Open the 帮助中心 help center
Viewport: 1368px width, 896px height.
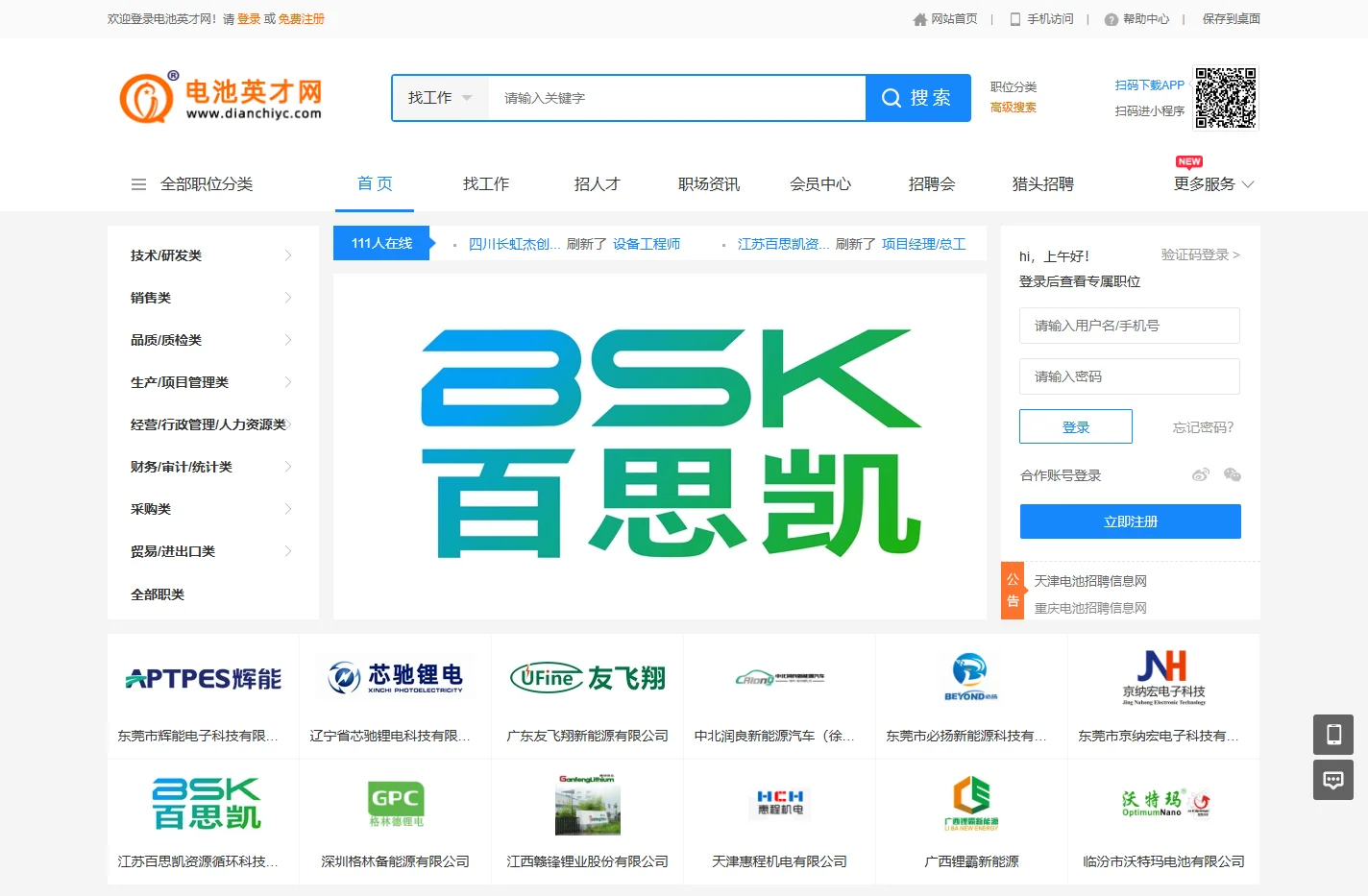point(1137,19)
